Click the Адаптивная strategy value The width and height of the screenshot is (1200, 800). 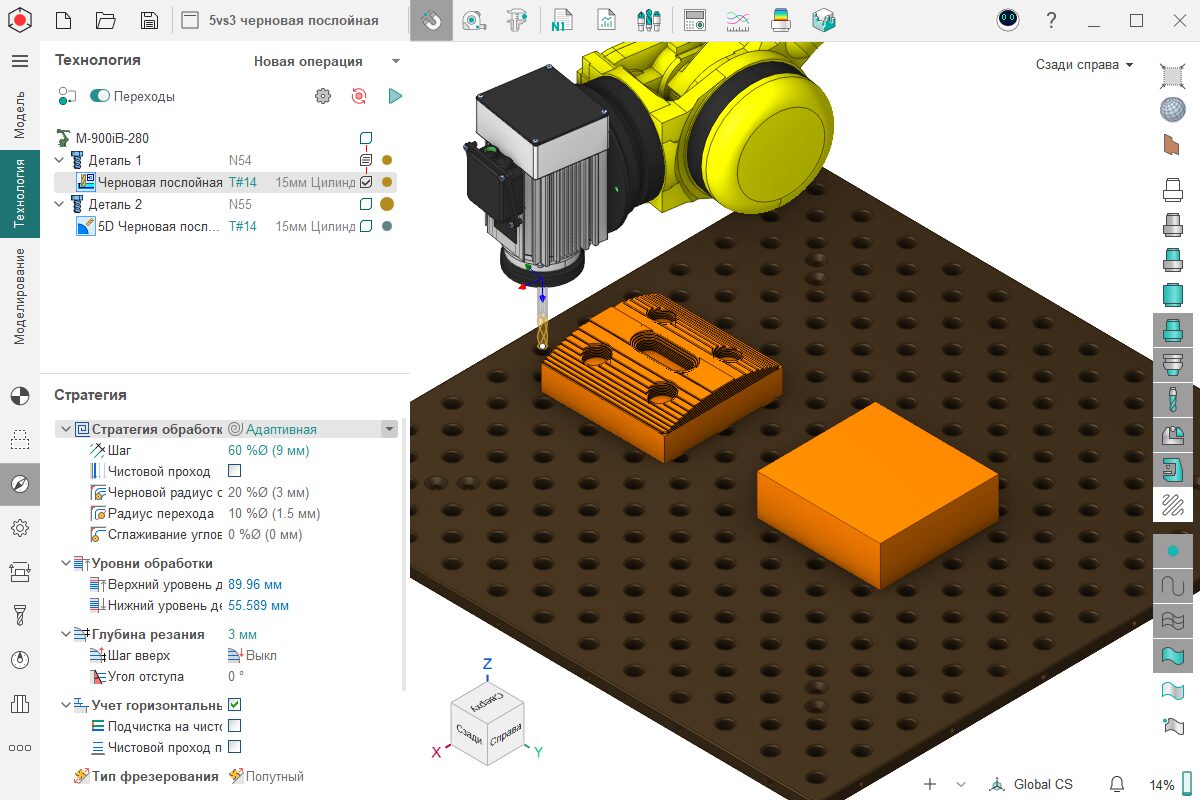click(x=280, y=429)
